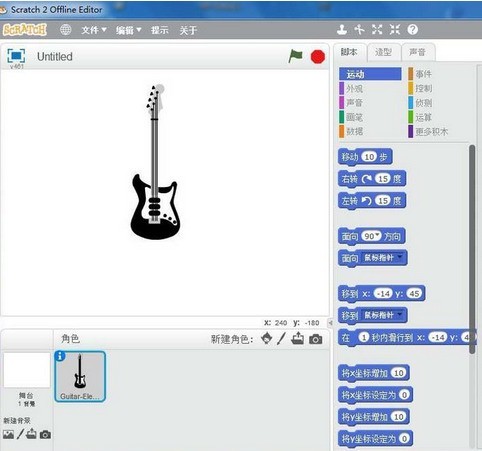Switch to the 造型 costumes tab
Image resolution: width=482 pixels, height=451 pixels.
pyautogui.click(x=383, y=52)
